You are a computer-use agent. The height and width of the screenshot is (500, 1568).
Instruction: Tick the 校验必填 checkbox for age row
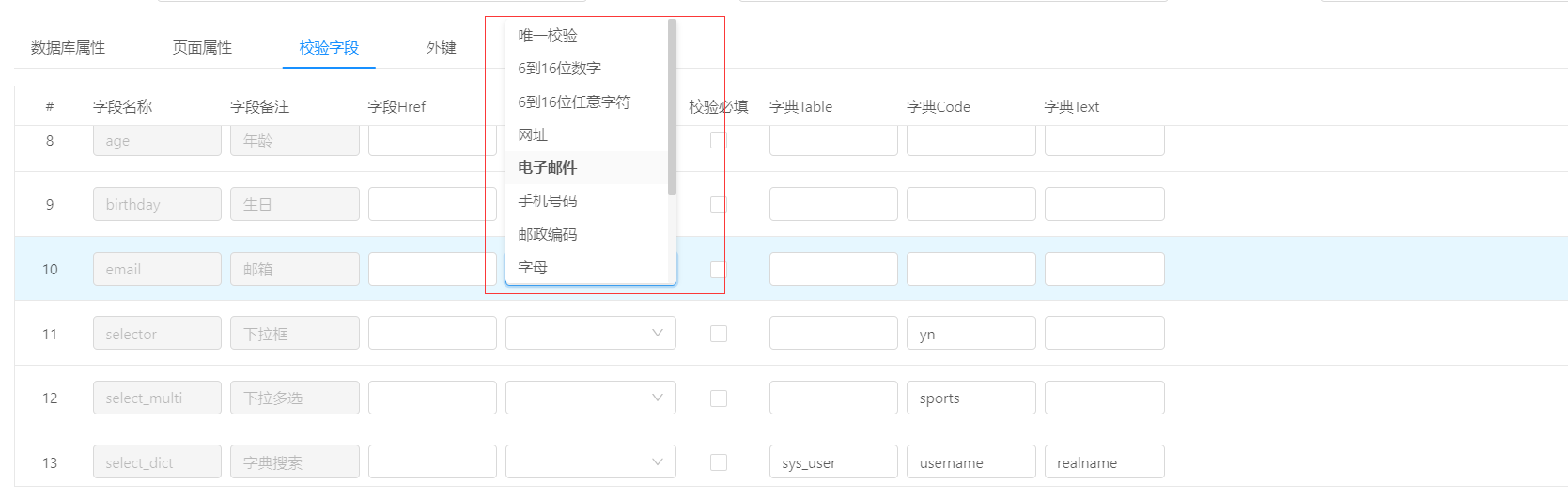[719, 140]
